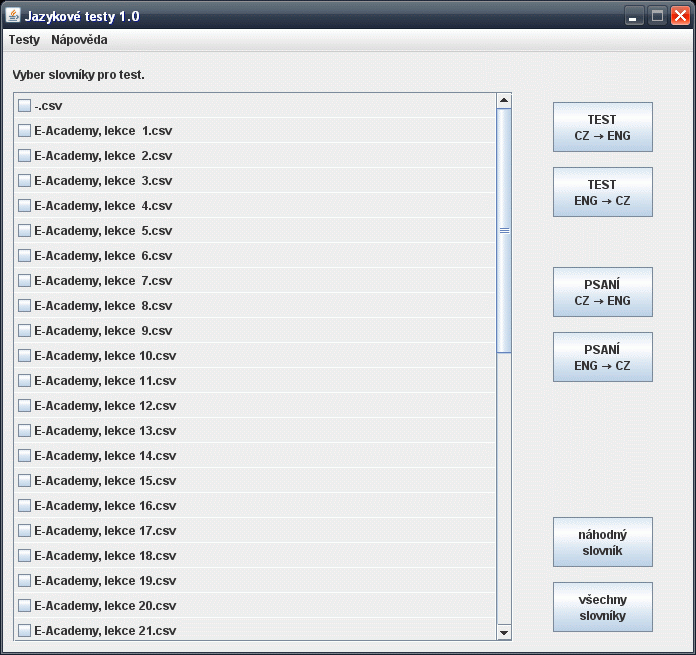This screenshot has height=655, width=696.
Task: Toggle the E-Academy, lekce 9.csv checkbox
Action: tap(24, 331)
